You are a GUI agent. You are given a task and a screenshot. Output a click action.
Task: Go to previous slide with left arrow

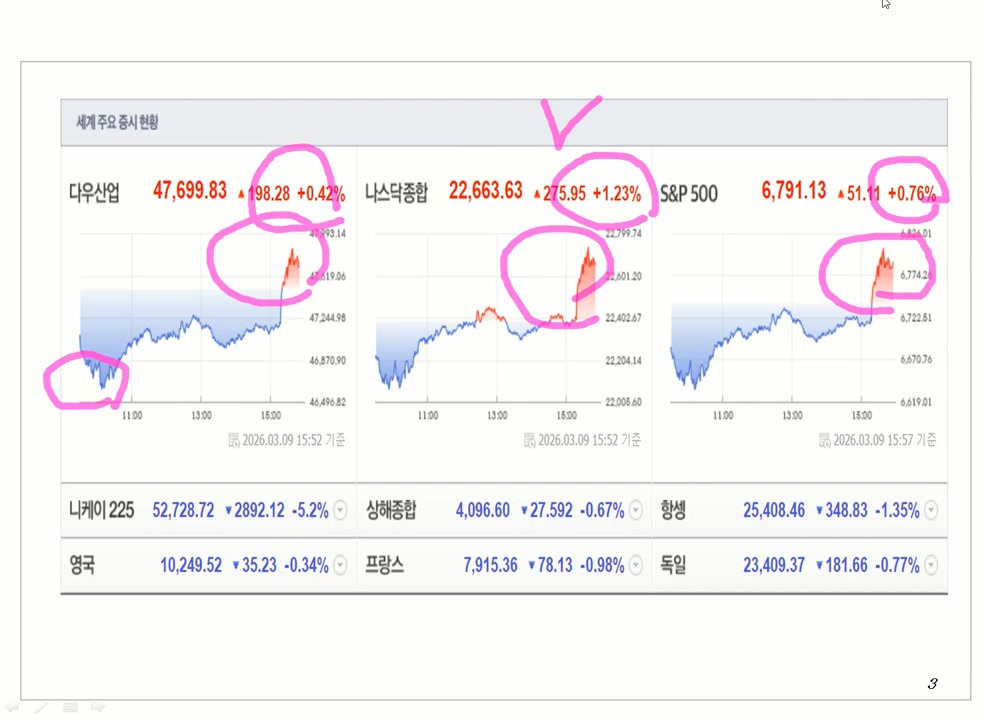(11, 707)
